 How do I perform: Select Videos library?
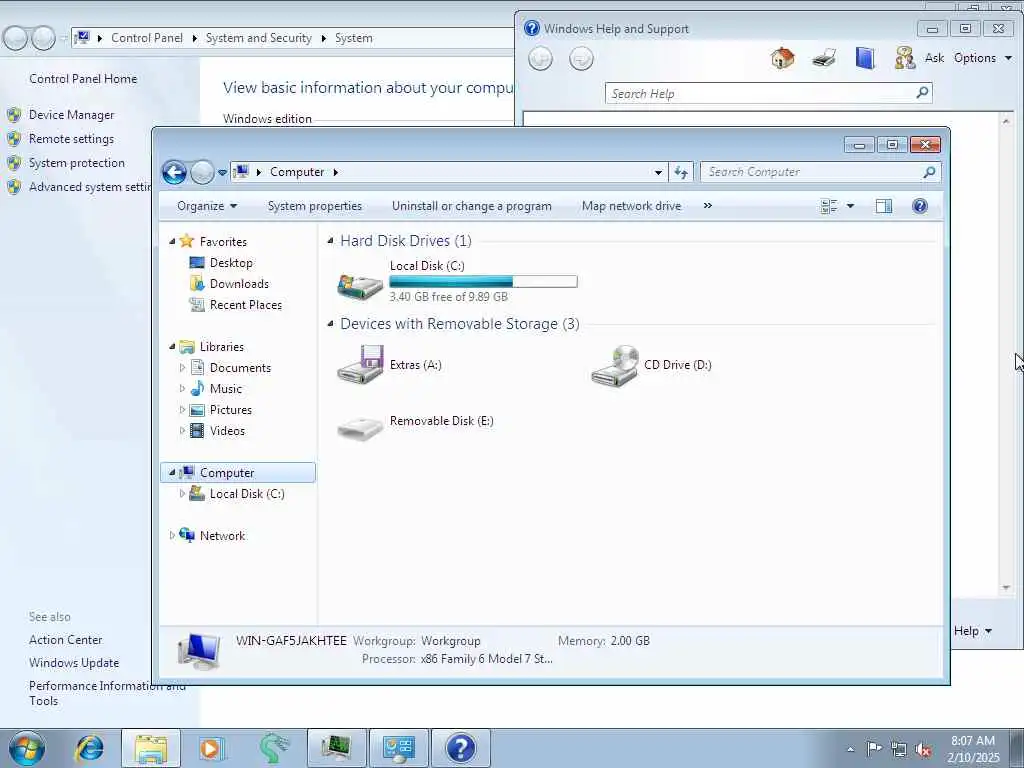(x=227, y=430)
